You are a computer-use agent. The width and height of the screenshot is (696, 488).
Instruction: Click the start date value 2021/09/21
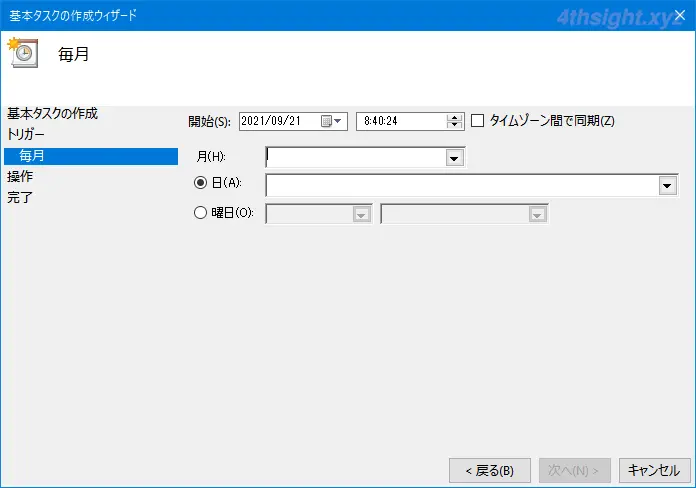point(271,121)
